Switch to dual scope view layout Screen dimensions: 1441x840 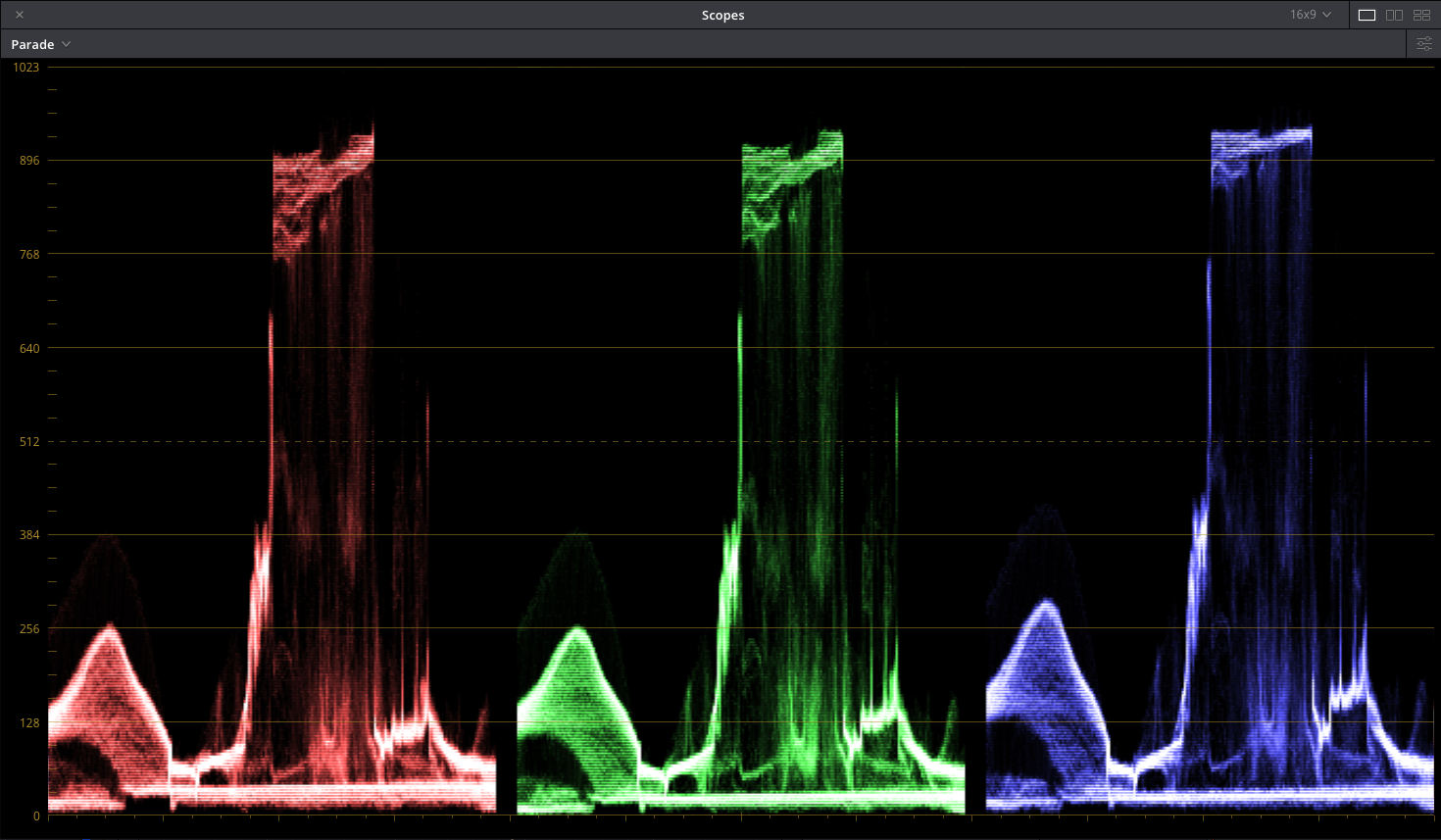click(x=1394, y=15)
